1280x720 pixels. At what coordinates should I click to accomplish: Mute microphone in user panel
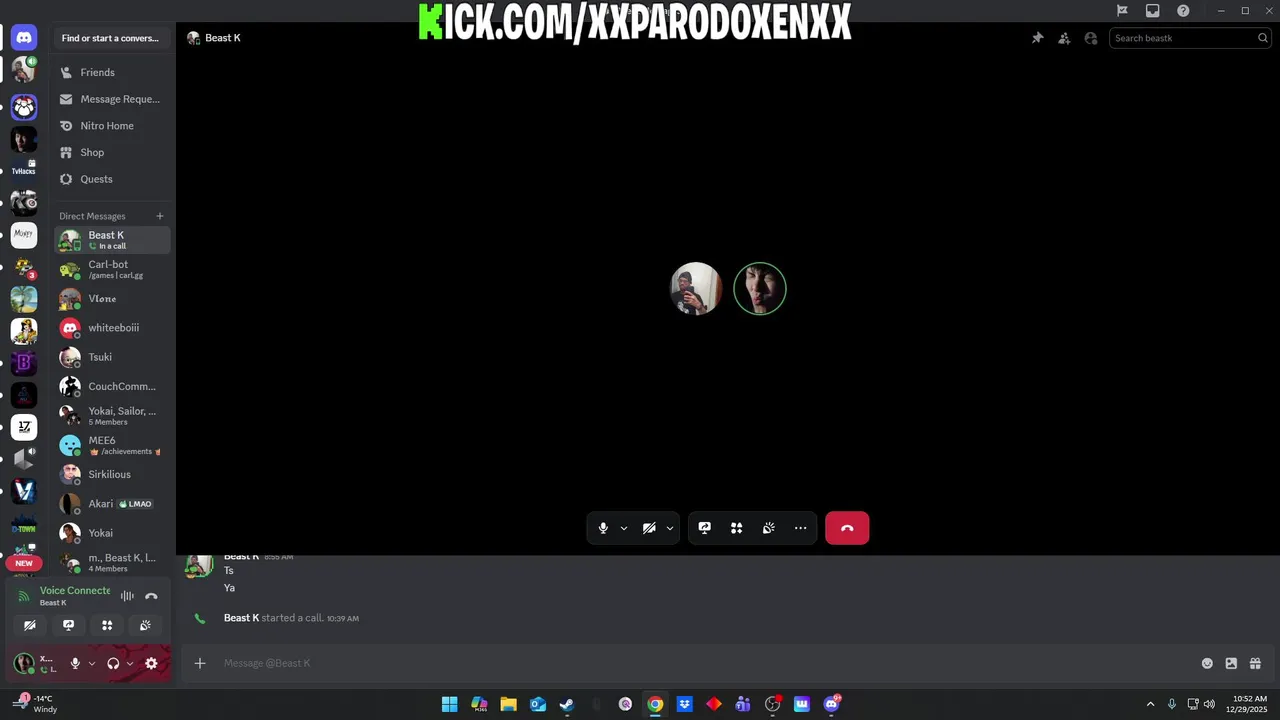[75, 663]
